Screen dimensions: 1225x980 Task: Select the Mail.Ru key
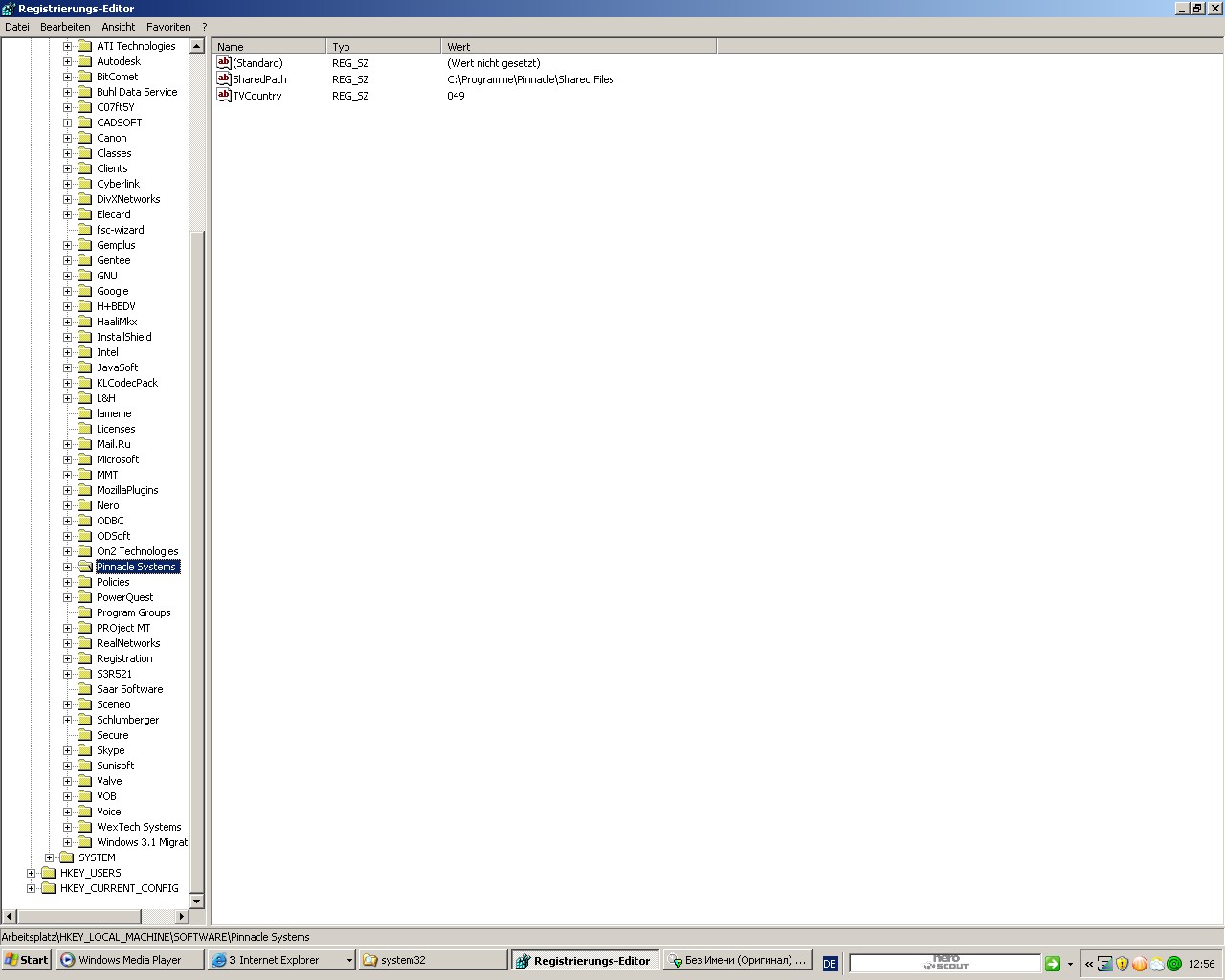coord(114,444)
